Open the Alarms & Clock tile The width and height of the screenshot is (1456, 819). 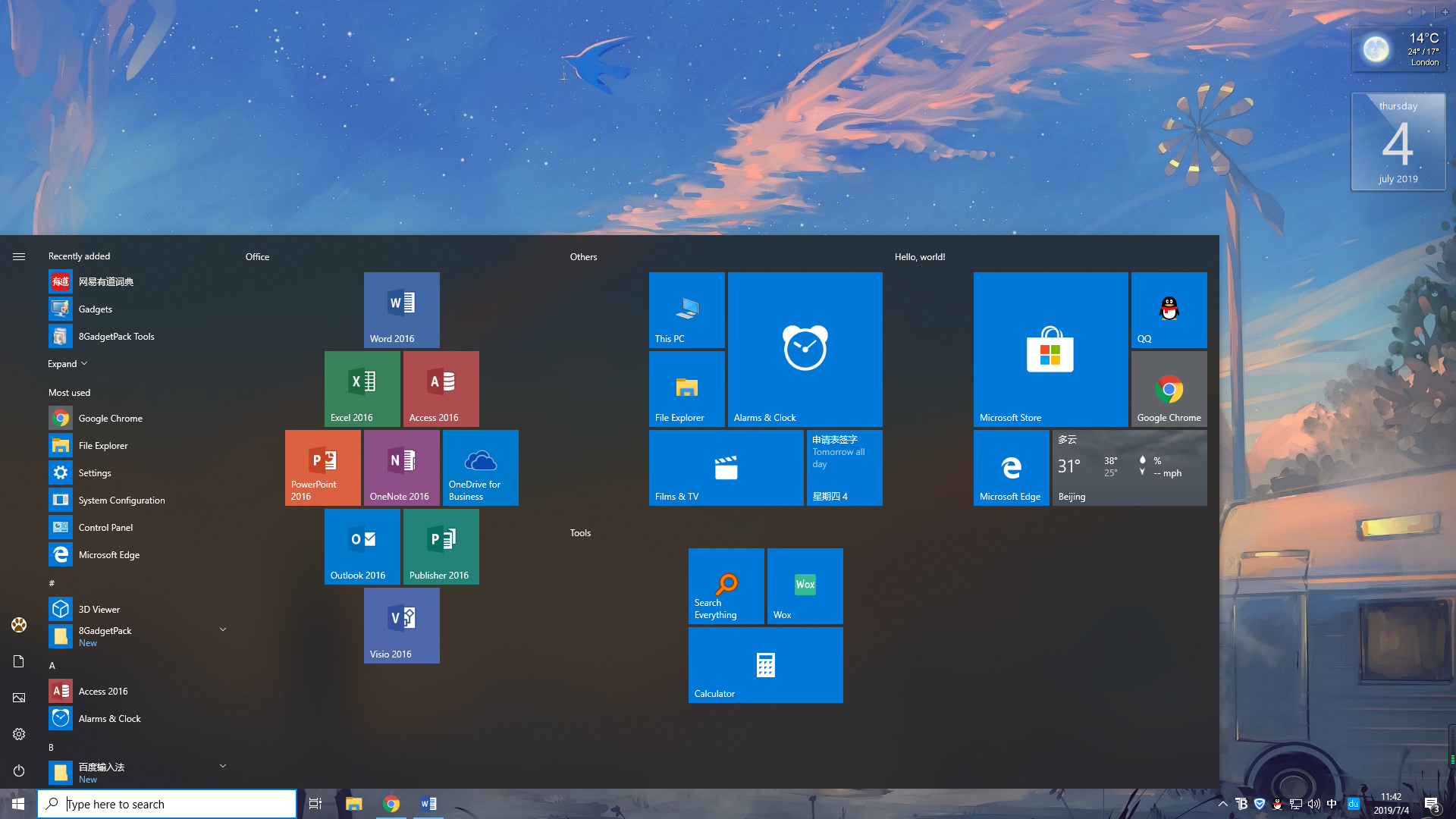805,349
